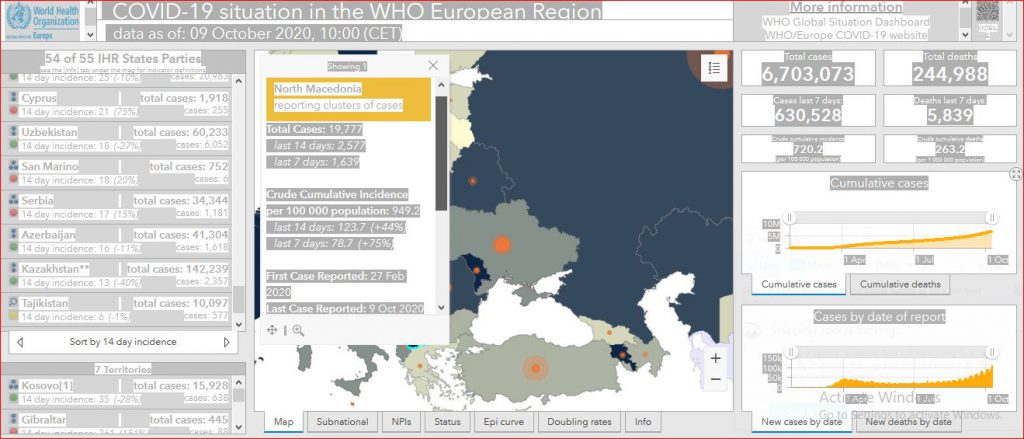
Task: Open WHO Global Situation Dashboard link
Action: [846, 22]
